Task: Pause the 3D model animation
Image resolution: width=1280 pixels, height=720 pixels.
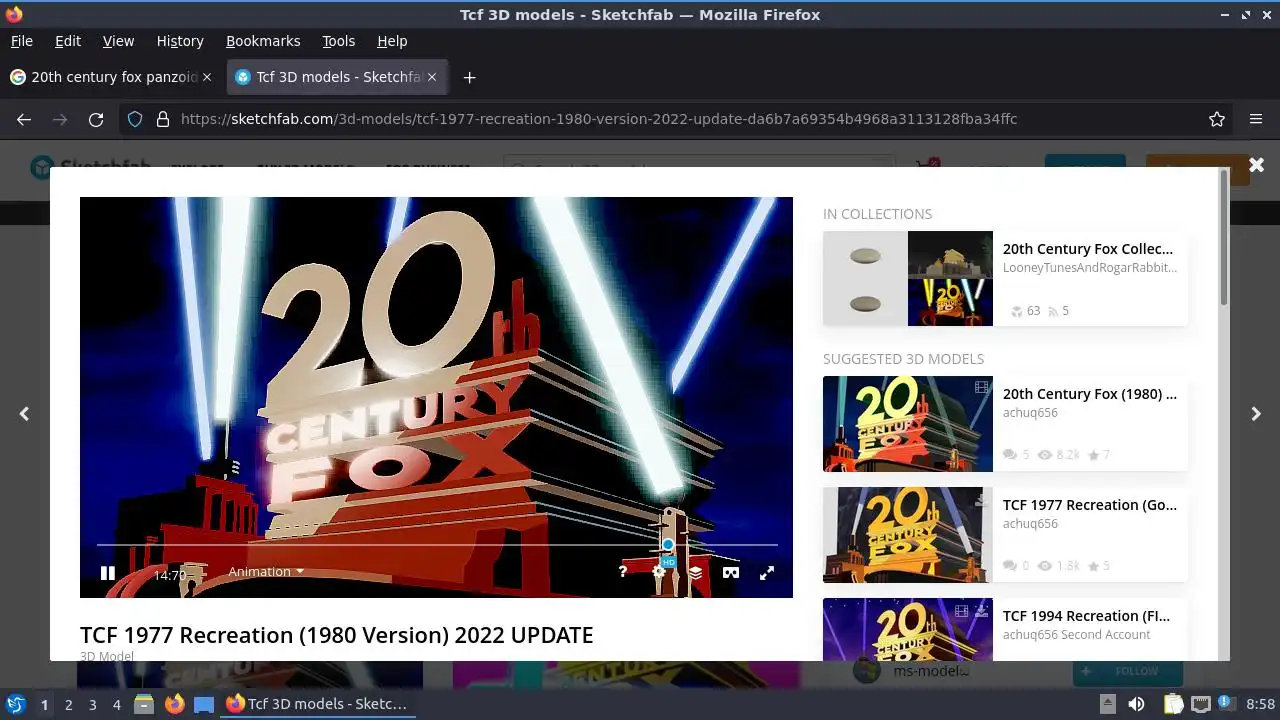Action: click(108, 573)
